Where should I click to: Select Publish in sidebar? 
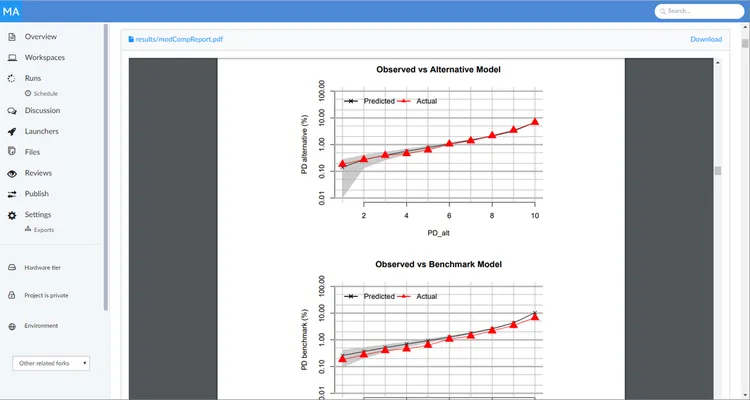37,194
